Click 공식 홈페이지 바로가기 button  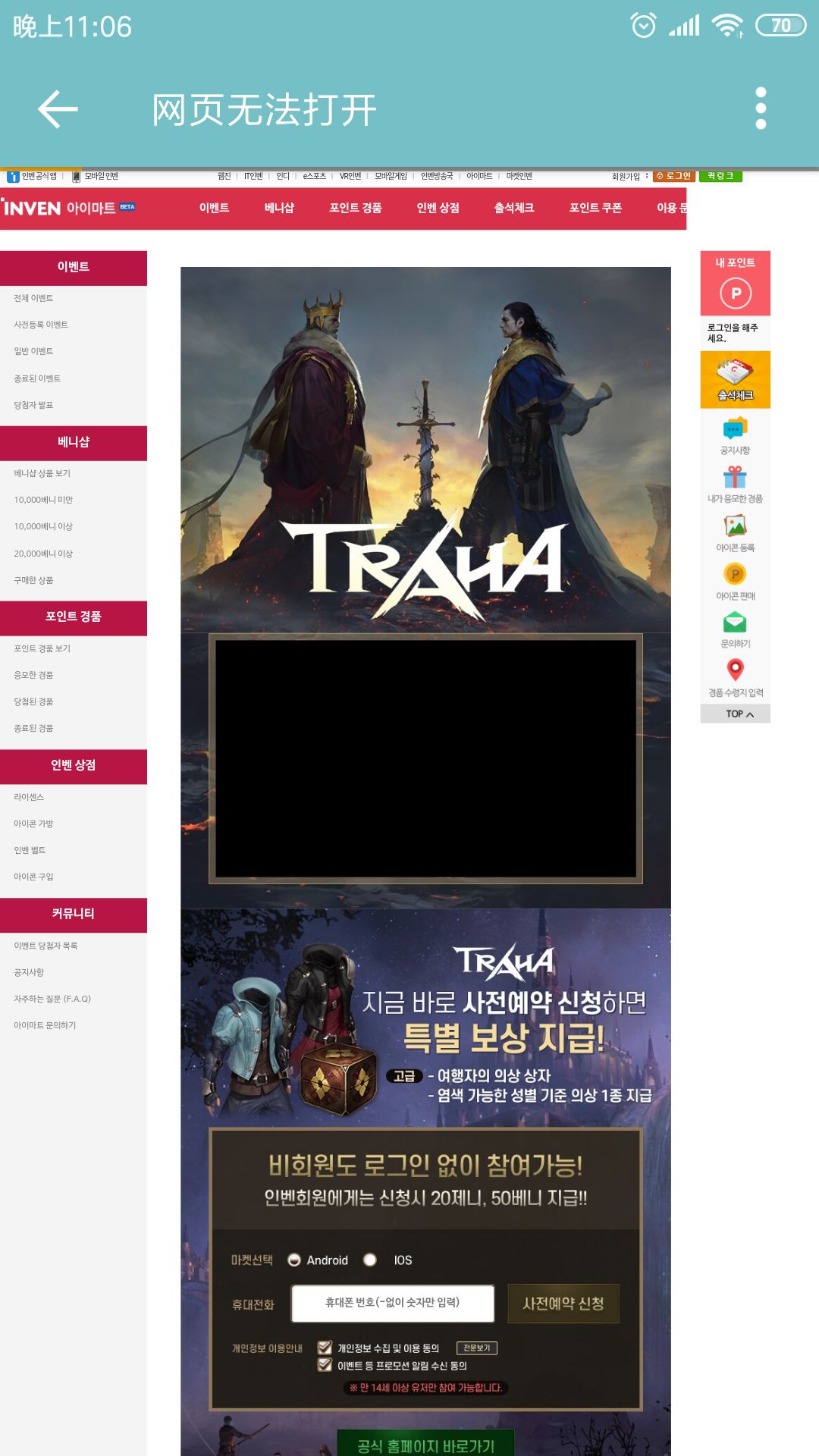pyautogui.click(x=425, y=1445)
